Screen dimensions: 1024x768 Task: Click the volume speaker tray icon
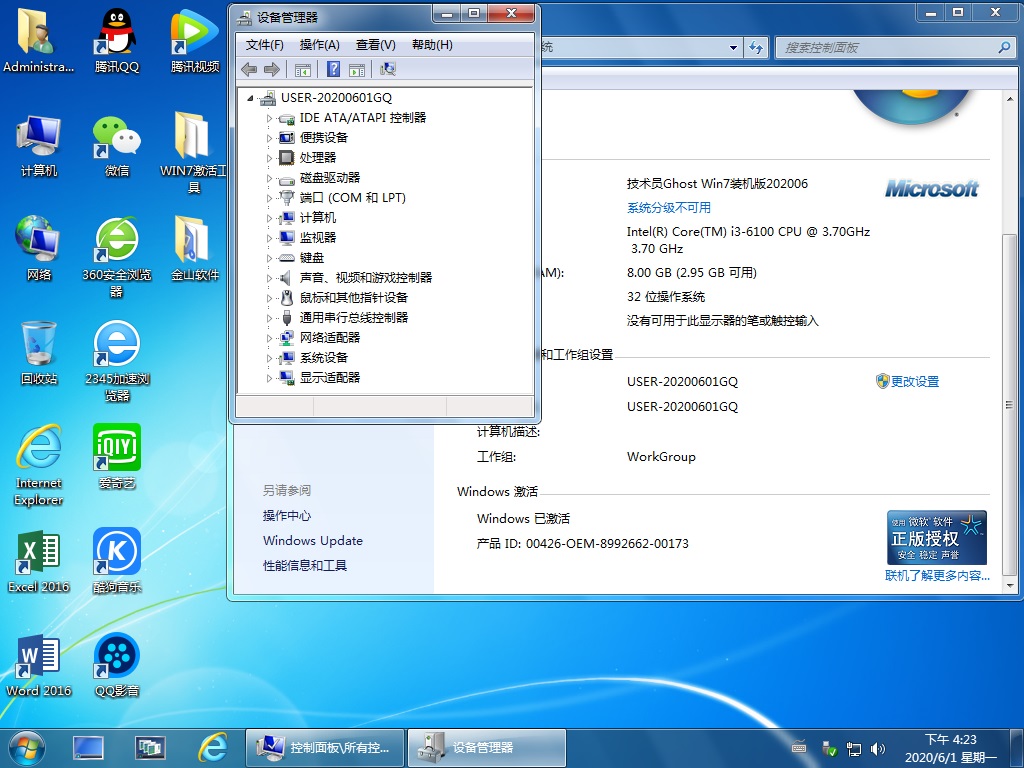coord(878,749)
